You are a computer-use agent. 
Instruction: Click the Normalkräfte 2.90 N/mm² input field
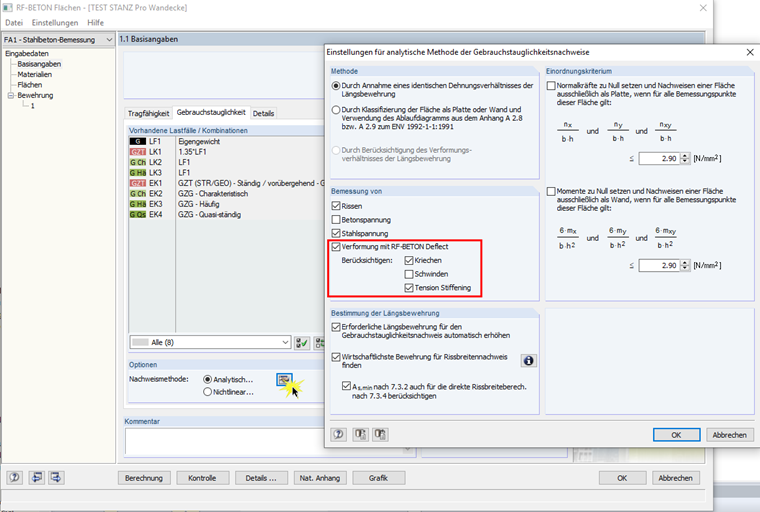pos(660,159)
